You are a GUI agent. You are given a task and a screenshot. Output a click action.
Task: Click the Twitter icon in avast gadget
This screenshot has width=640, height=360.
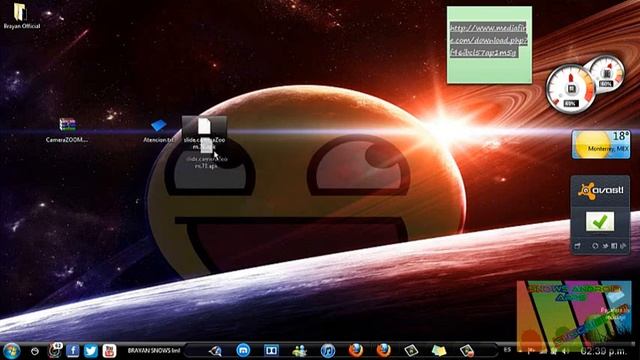605,246
